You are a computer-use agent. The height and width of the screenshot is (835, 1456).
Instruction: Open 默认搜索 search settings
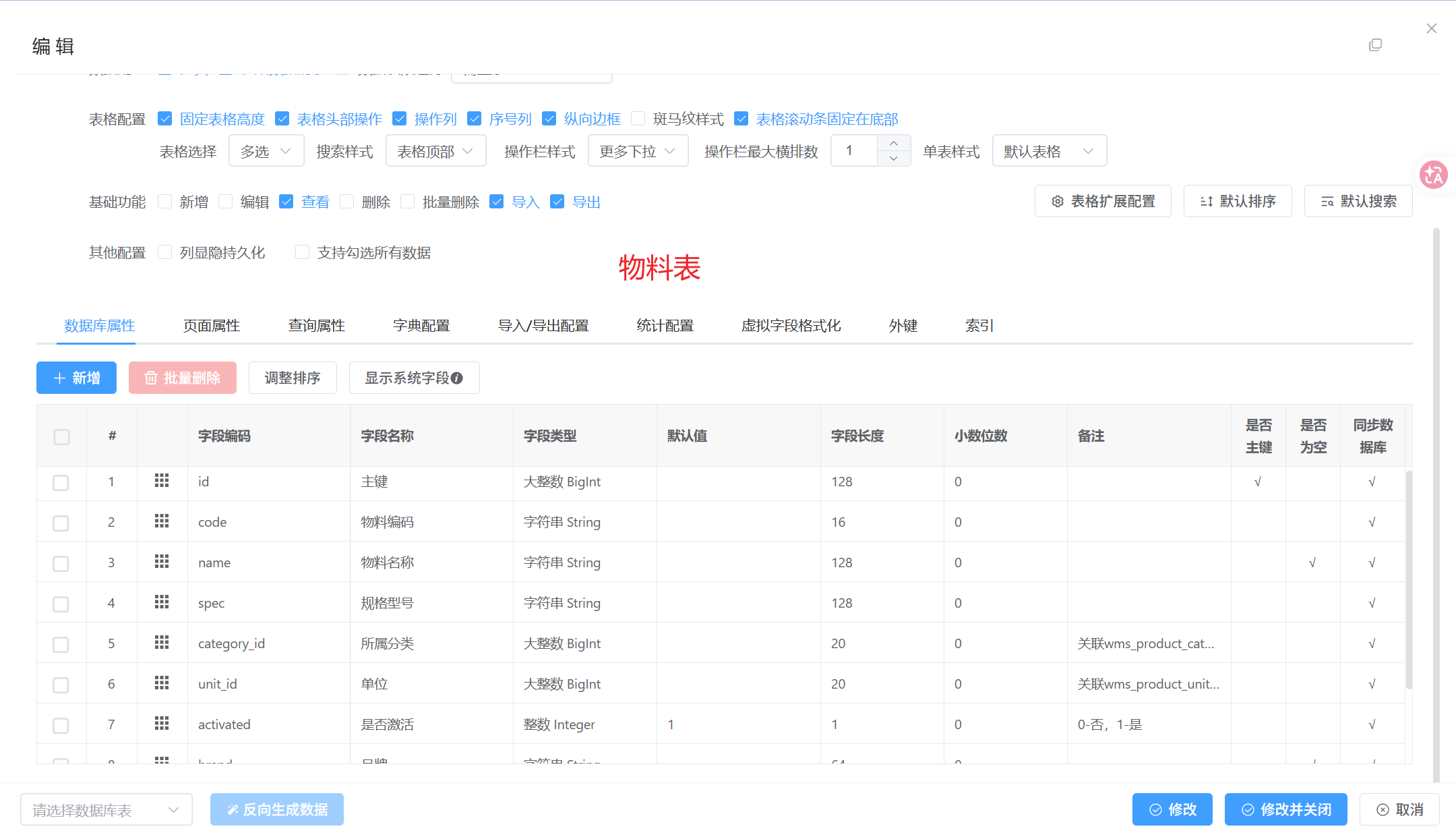[x=1358, y=202]
